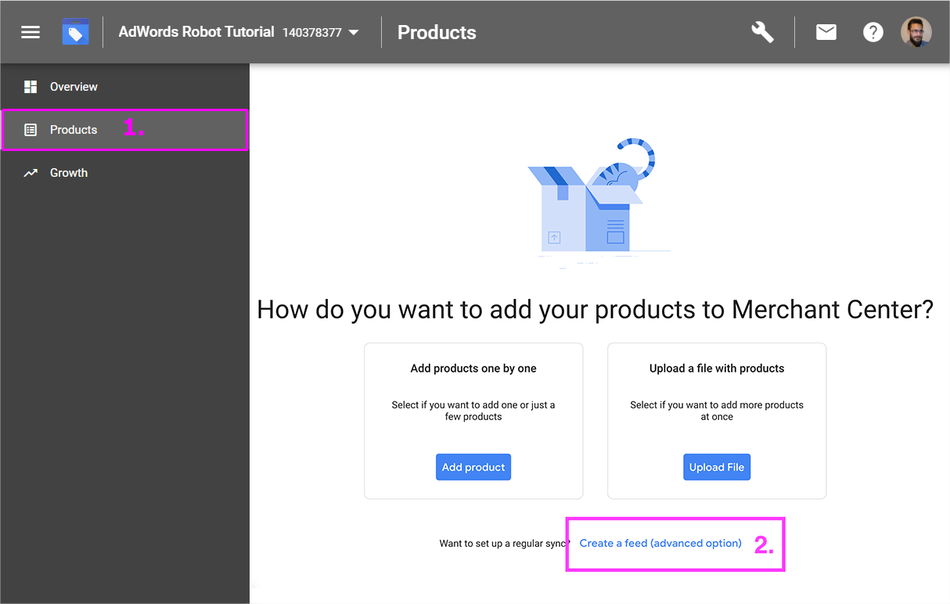Open the AdWords Robot Tutorial account selector

pos(239,32)
